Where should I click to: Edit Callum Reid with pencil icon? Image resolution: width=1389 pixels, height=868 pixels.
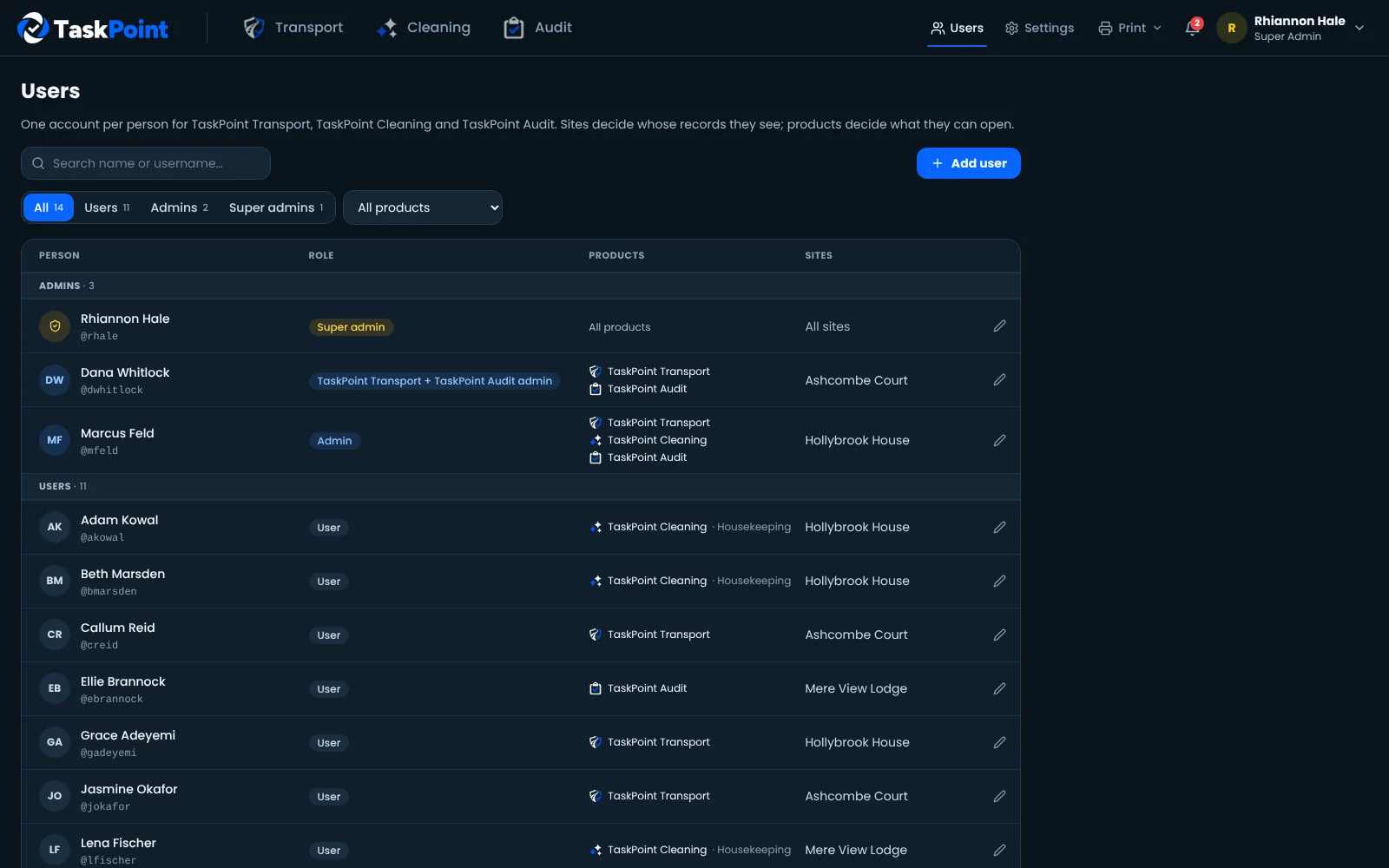coord(999,635)
